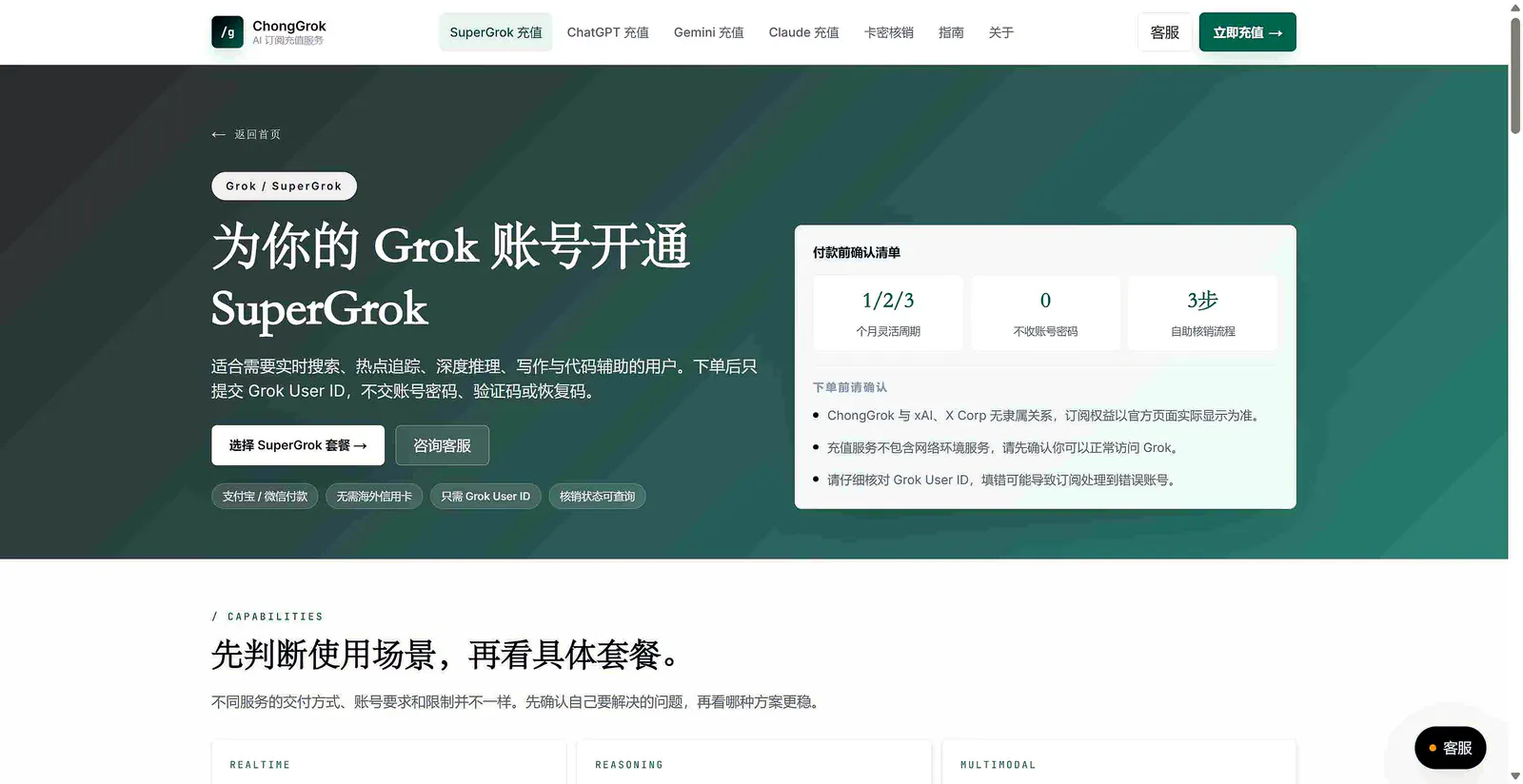Click the 立即充值 button

point(1247,32)
